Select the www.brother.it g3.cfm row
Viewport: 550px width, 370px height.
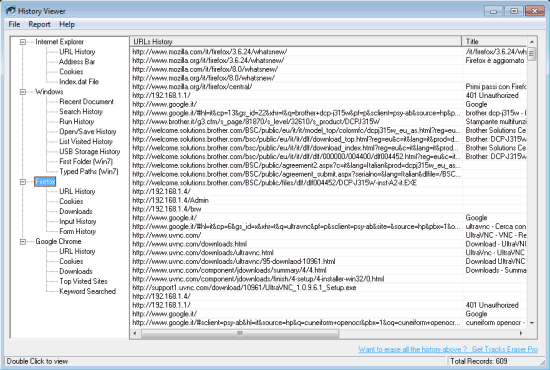(x=328, y=122)
